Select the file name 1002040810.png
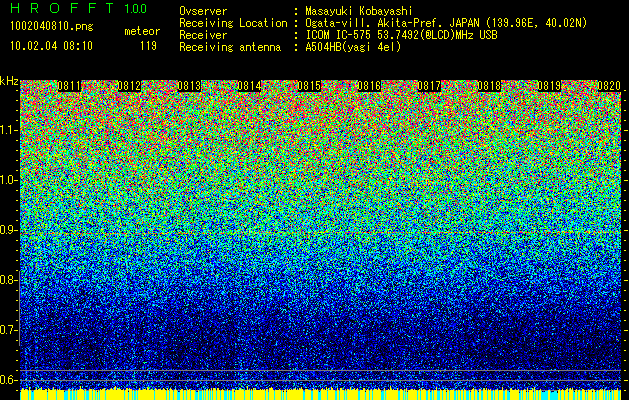 [52, 26]
